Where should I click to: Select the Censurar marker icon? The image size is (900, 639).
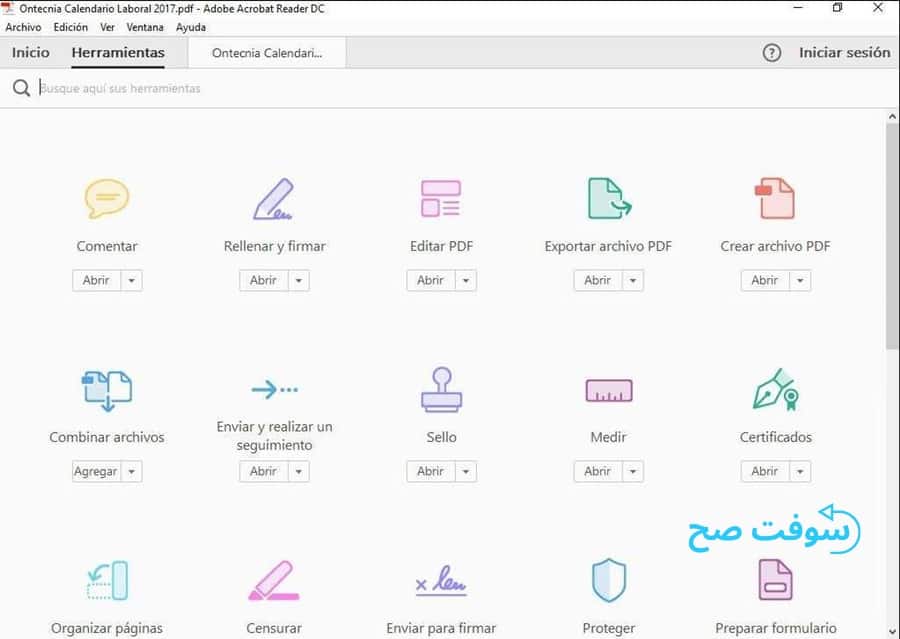[274, 581]
